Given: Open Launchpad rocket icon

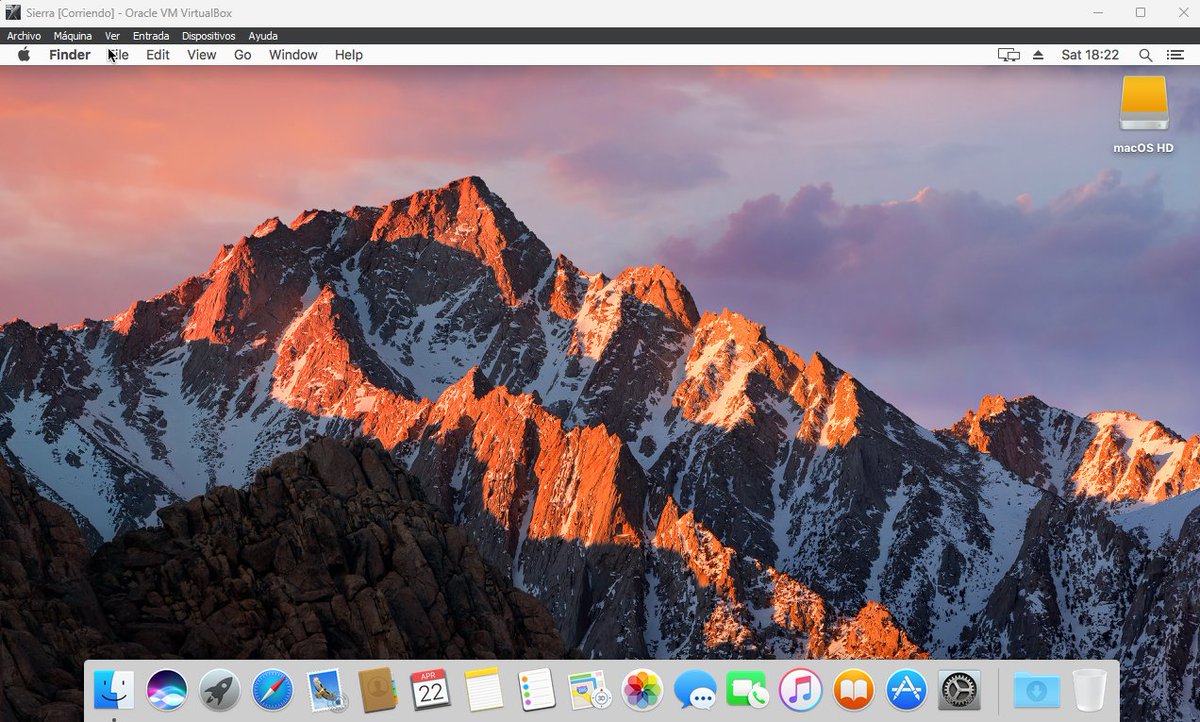Looking at the screenshot, I should click(x=219, y=690).
